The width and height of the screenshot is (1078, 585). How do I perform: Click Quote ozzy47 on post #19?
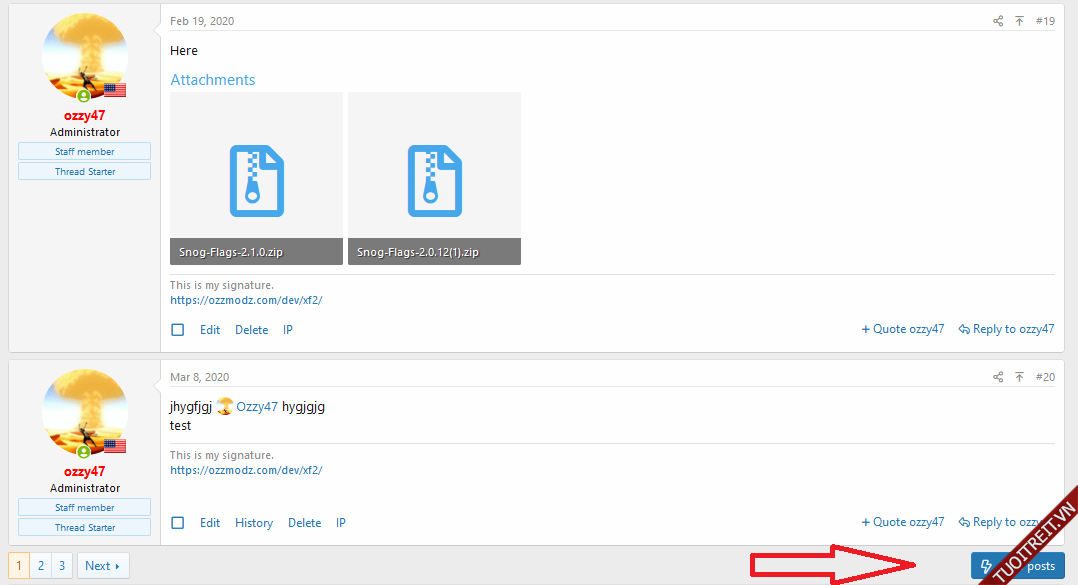click(903, 329)
